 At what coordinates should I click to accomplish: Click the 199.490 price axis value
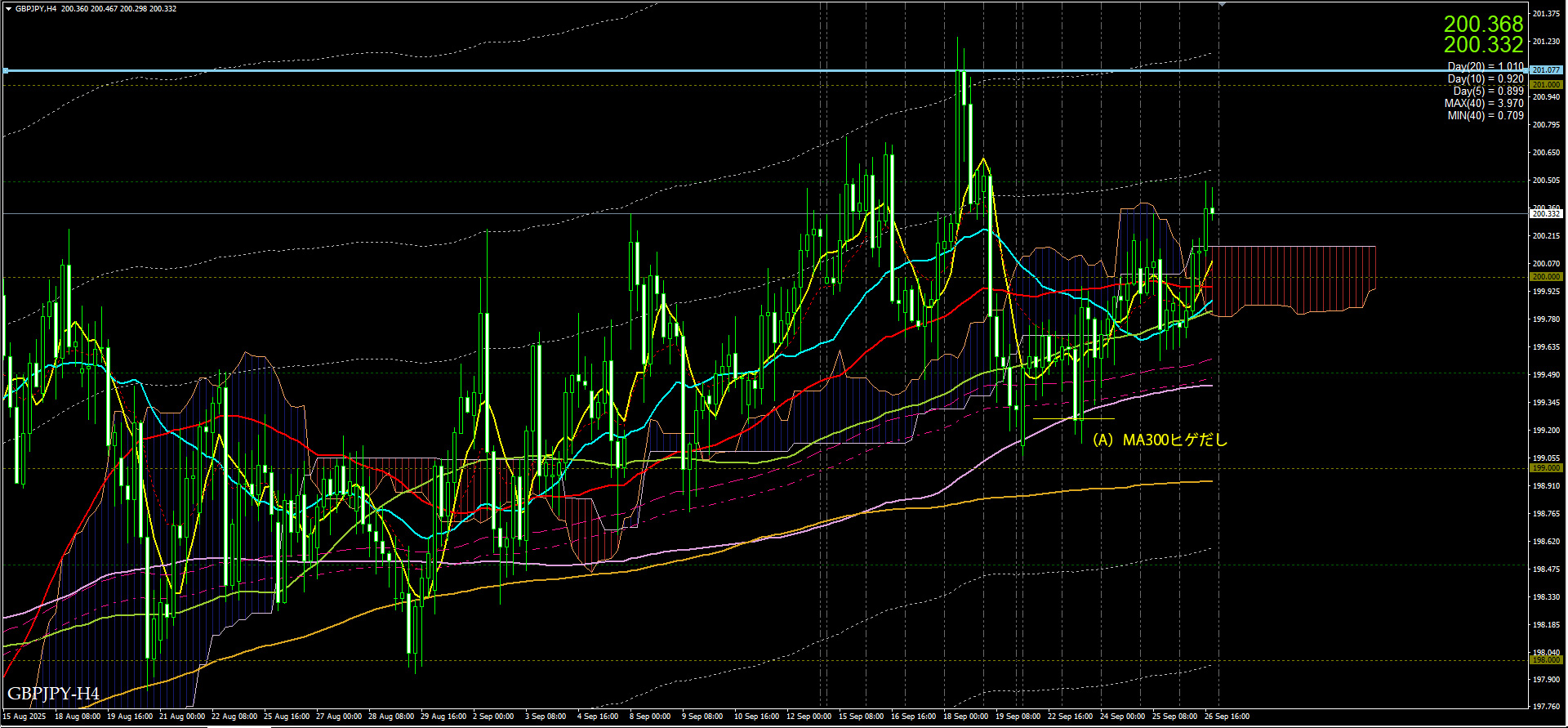click(x=1546, y=375)
